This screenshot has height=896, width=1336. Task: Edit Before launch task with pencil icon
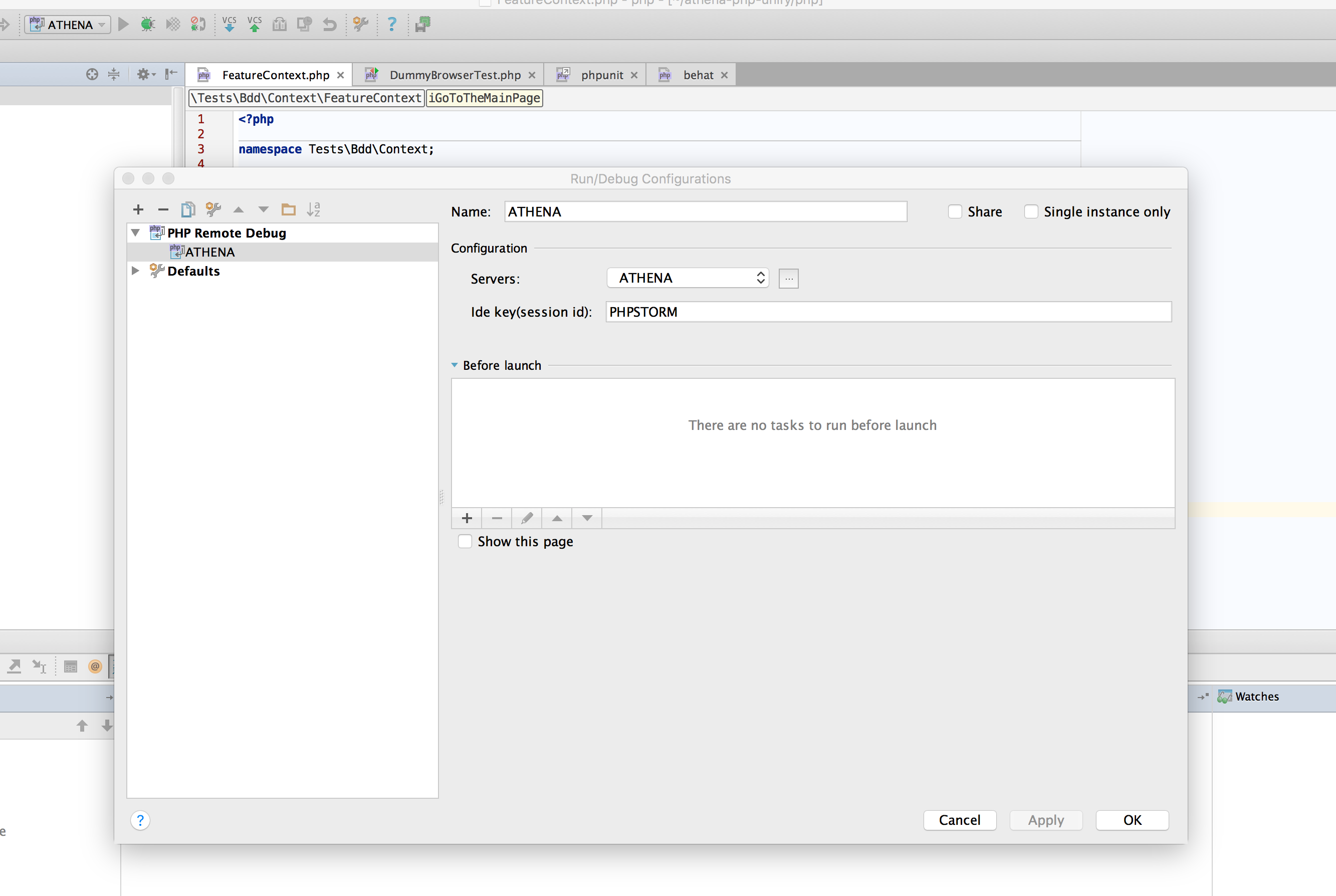[x=527, y=518]
